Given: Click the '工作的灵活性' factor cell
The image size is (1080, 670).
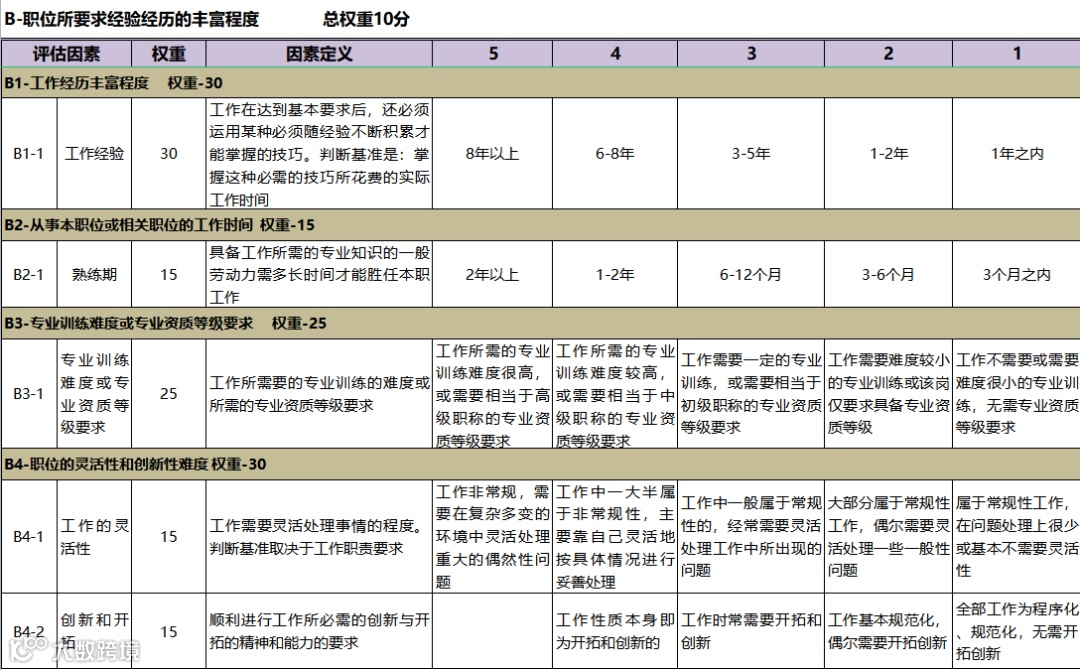Looking at the screenshot, I should pos(94,536).
